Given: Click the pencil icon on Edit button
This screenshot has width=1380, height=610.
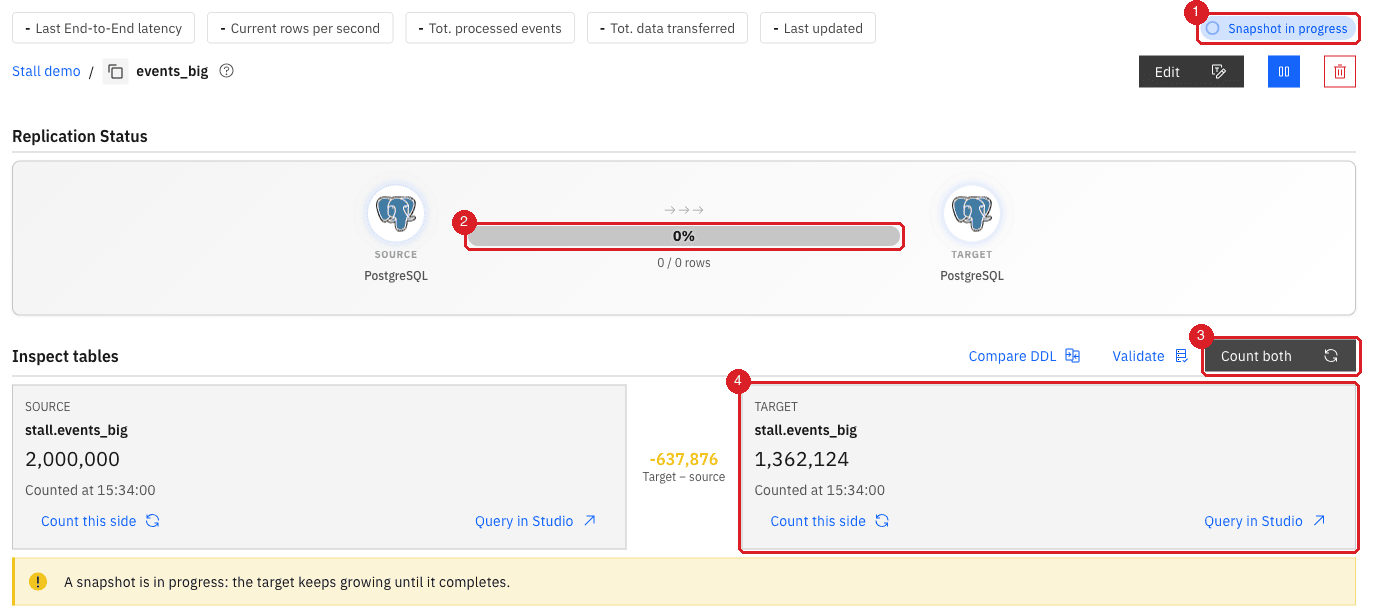Looking at the screenshot, I should coord(1218,72).
